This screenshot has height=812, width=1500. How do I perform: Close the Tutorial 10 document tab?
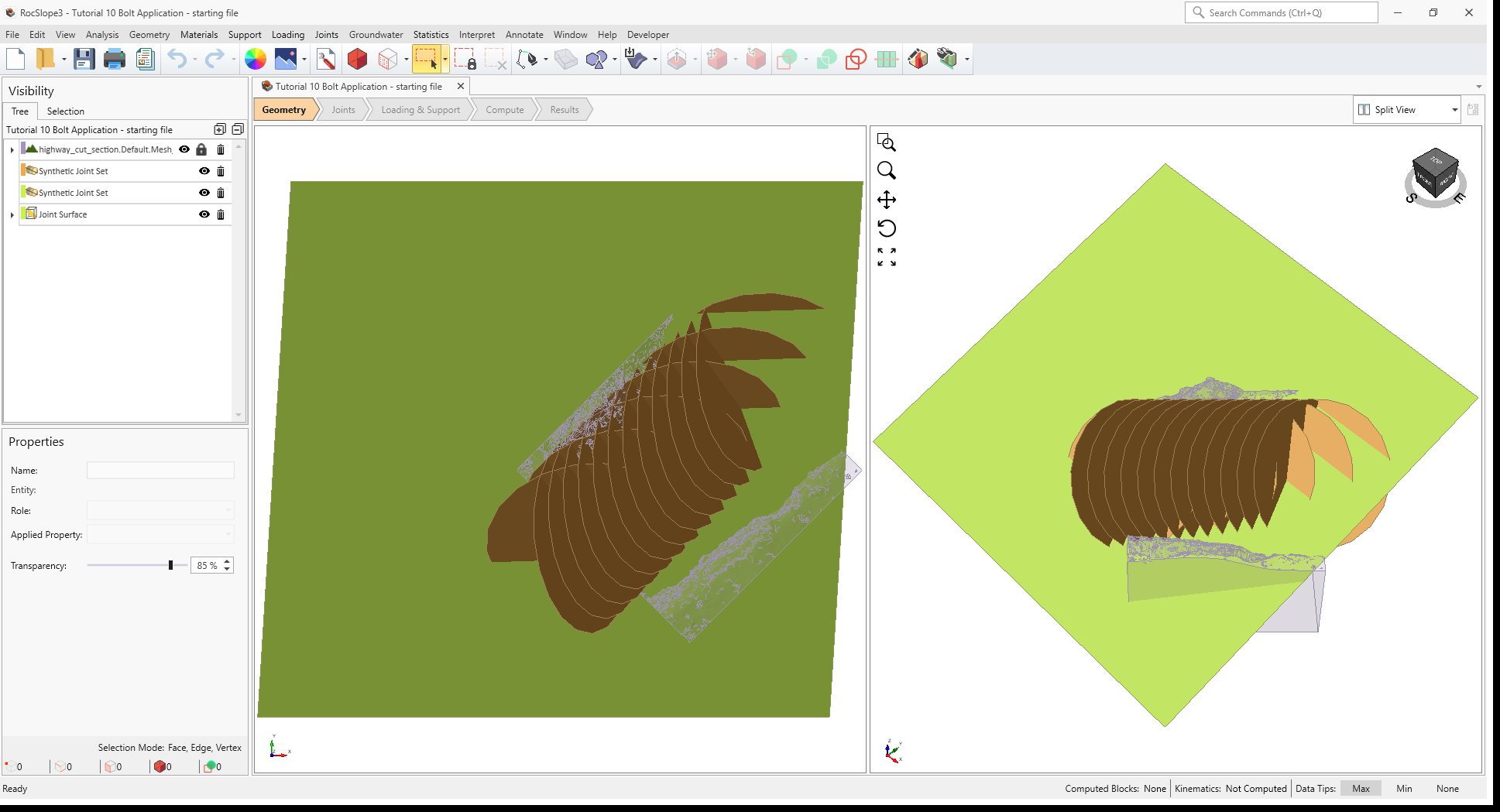[461, 87]
